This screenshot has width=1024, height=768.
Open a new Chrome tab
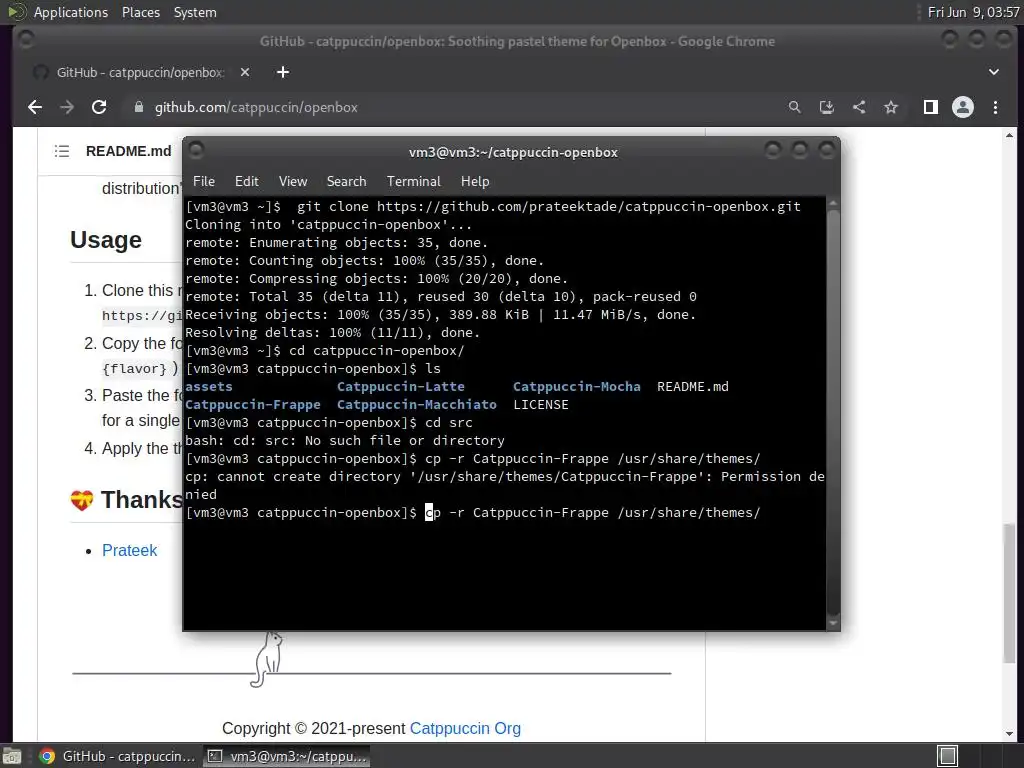[x=283, y=72]
